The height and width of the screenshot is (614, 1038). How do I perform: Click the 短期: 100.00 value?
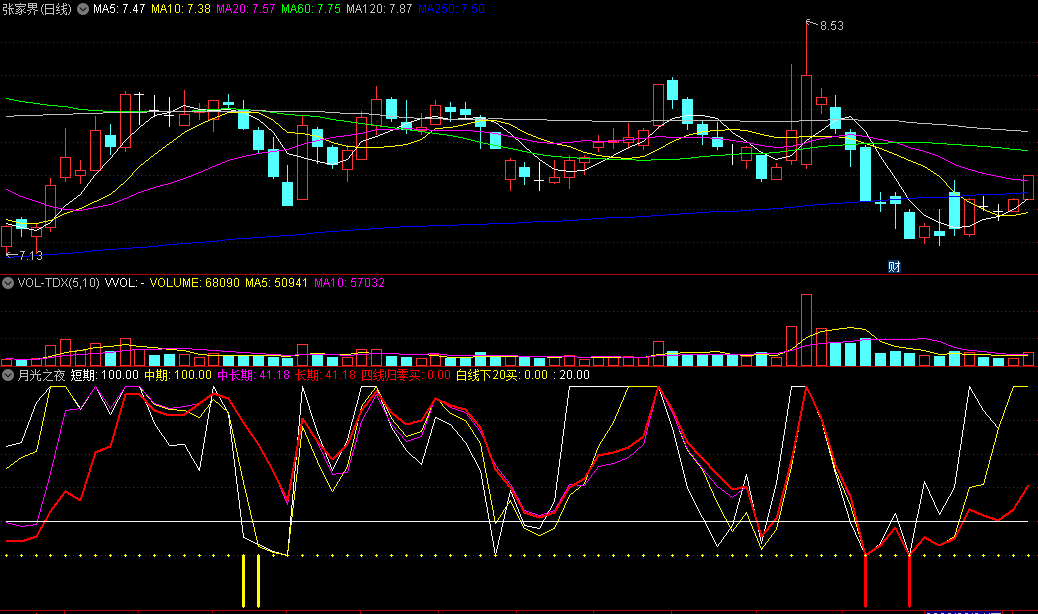105,375
